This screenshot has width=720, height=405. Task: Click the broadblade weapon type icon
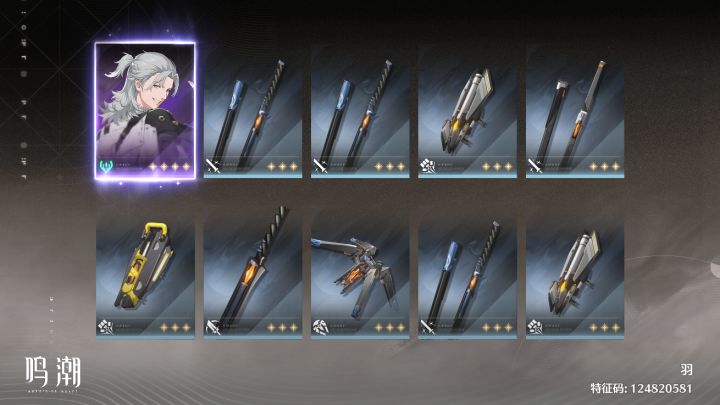coord(213,327)
